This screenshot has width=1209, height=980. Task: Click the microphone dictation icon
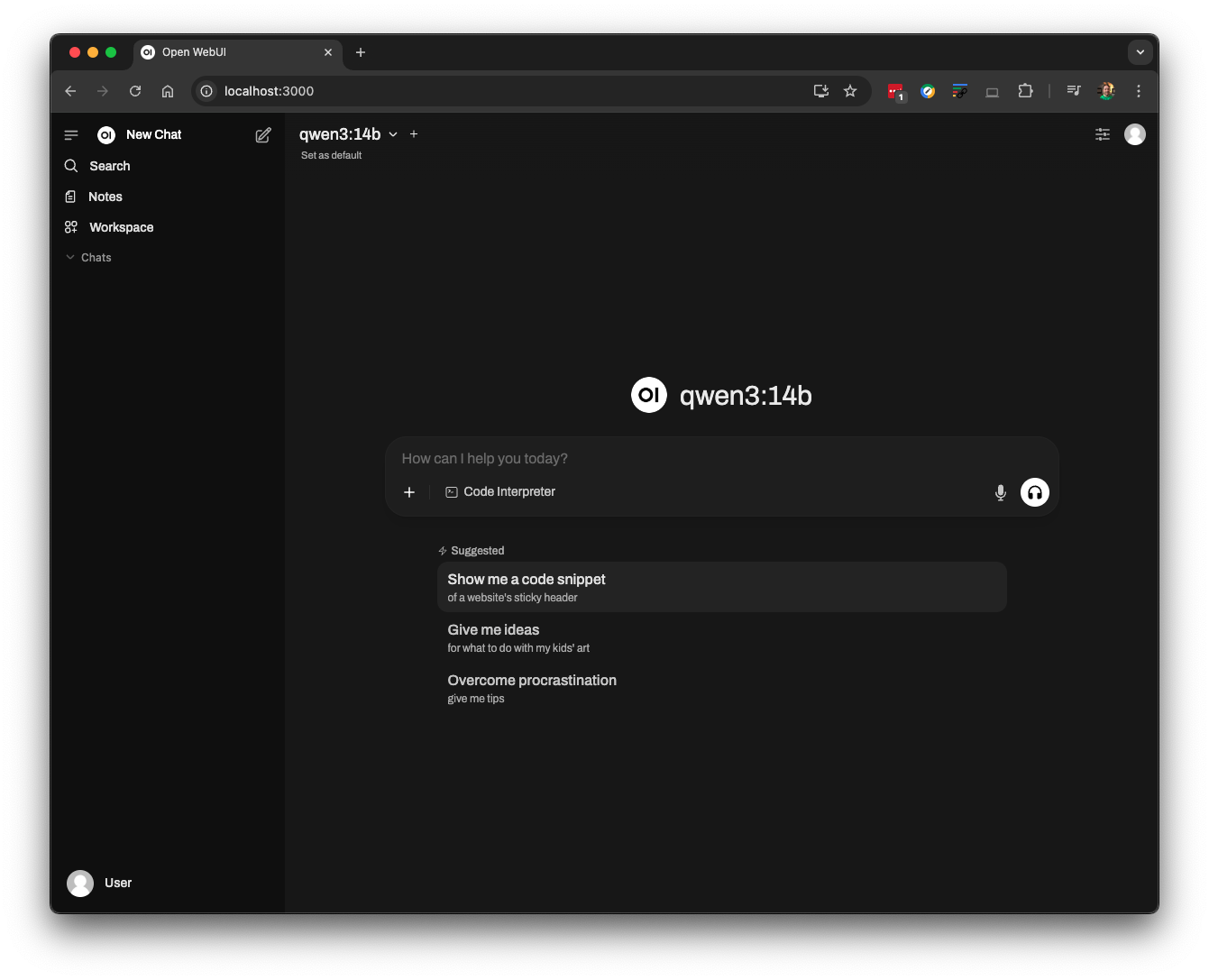(1000, 492)
